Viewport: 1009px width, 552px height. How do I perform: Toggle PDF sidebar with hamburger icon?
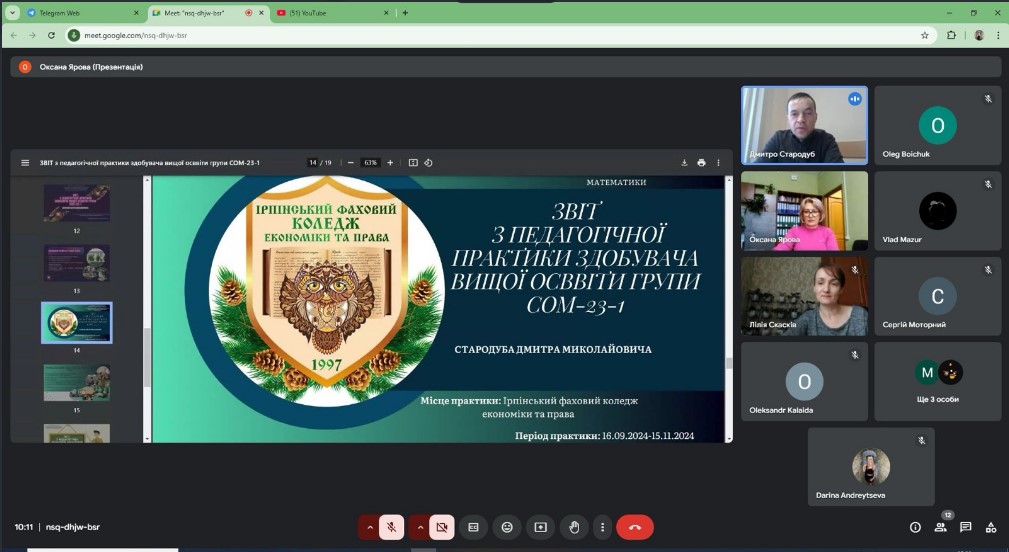click(25, 163)
